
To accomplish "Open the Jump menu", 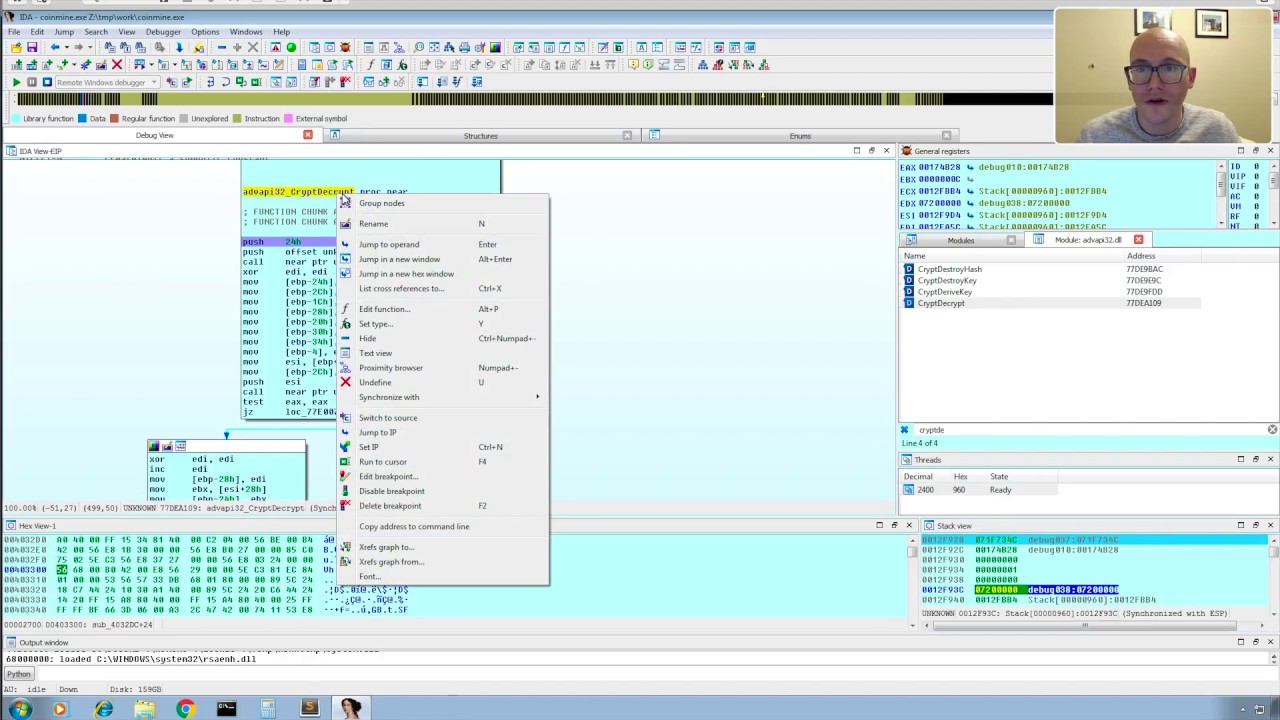I will pyautogui.click(x=64, y=32).
